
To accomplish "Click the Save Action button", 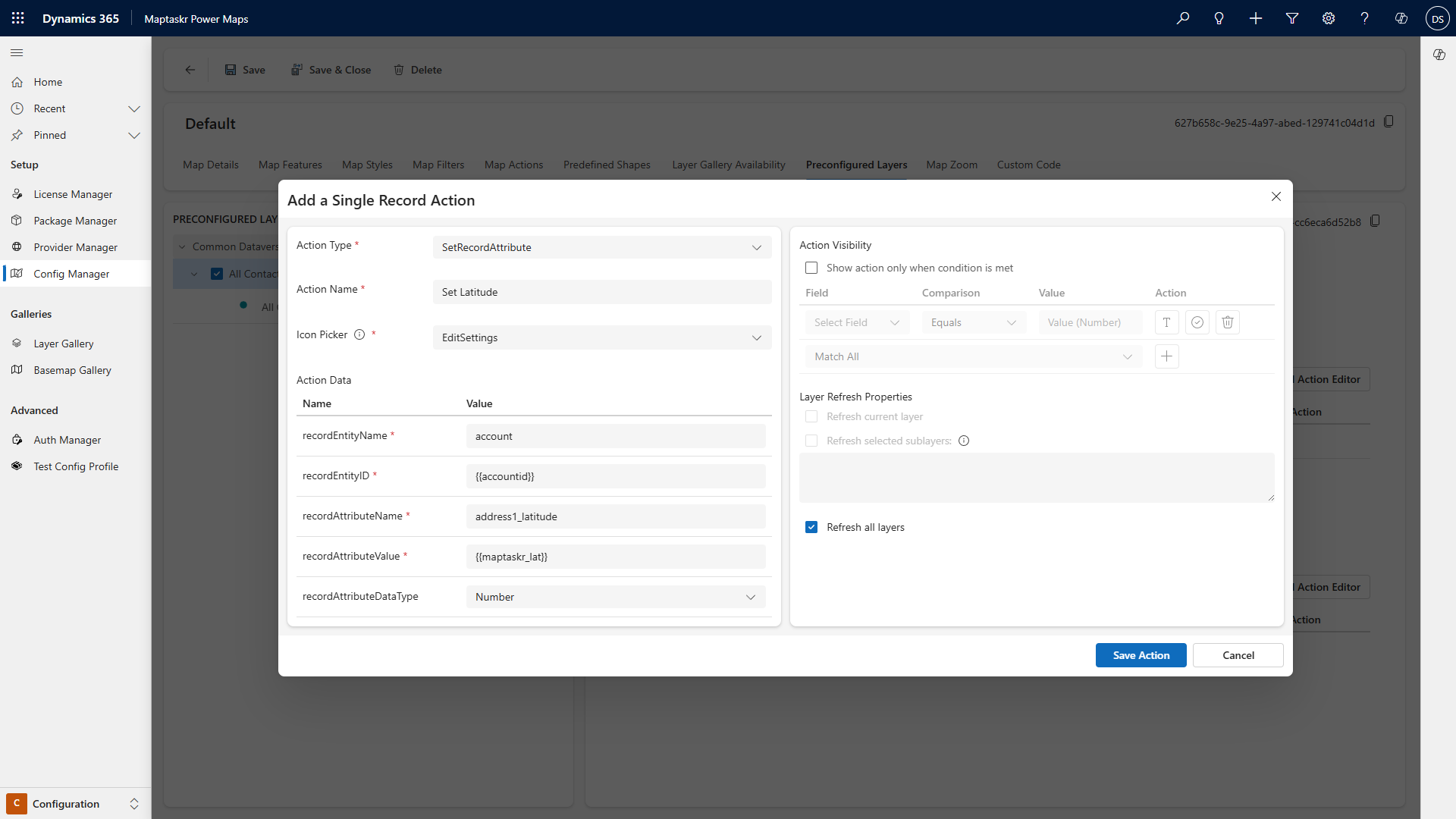I will pos(1141,655).
